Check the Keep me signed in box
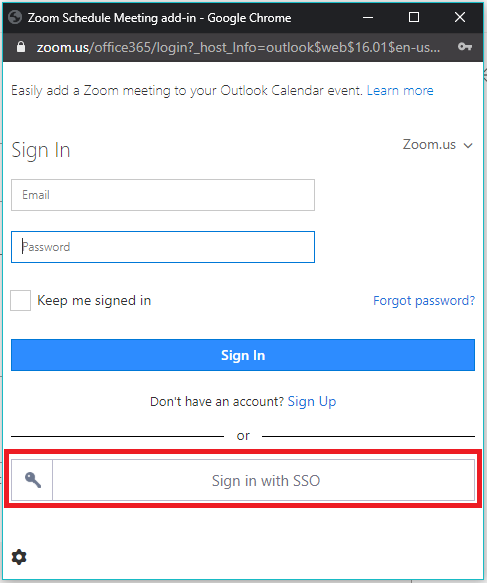The image size is (487, 583). tap(20, 300)
